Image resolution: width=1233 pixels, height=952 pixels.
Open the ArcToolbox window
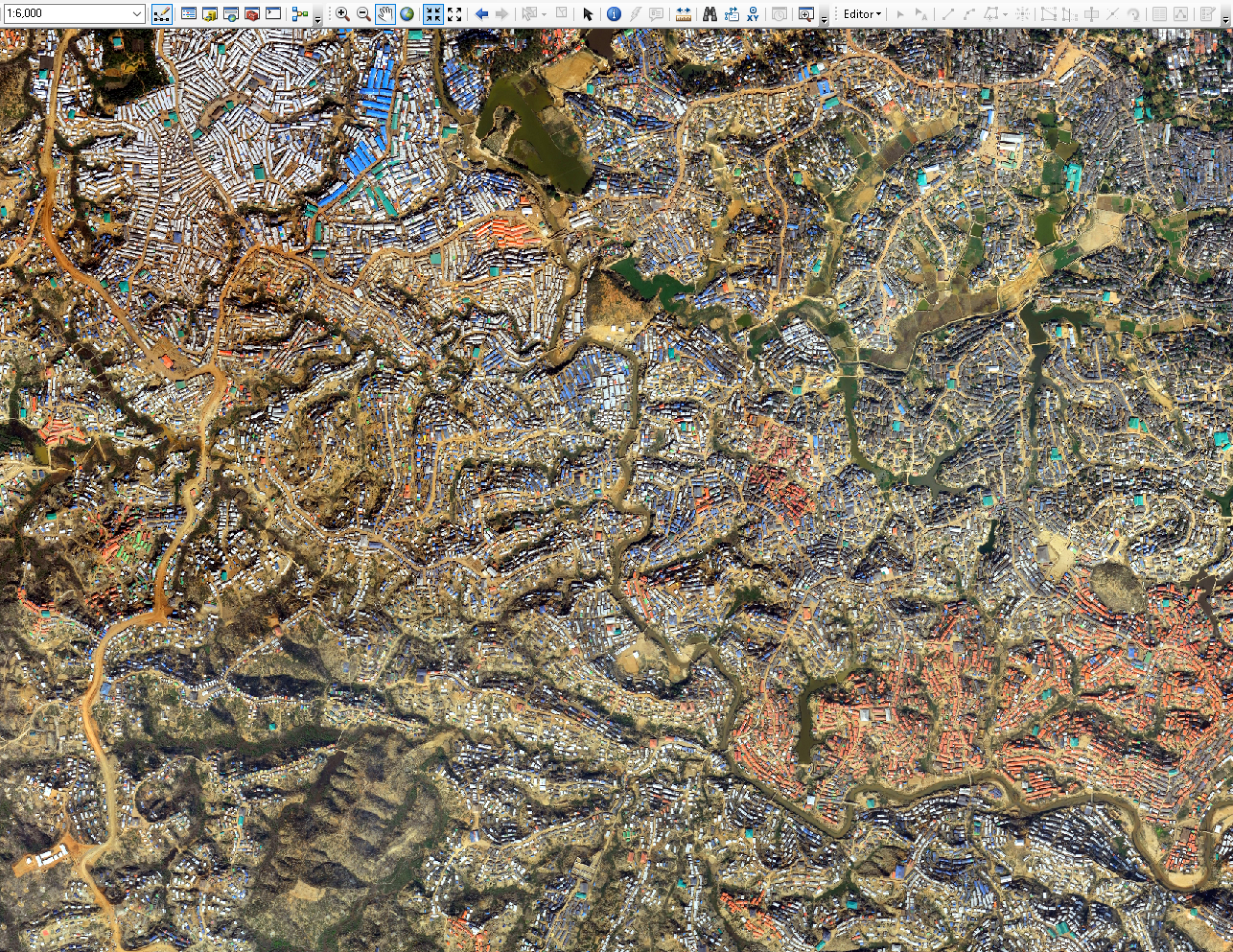tap(252, 14)
